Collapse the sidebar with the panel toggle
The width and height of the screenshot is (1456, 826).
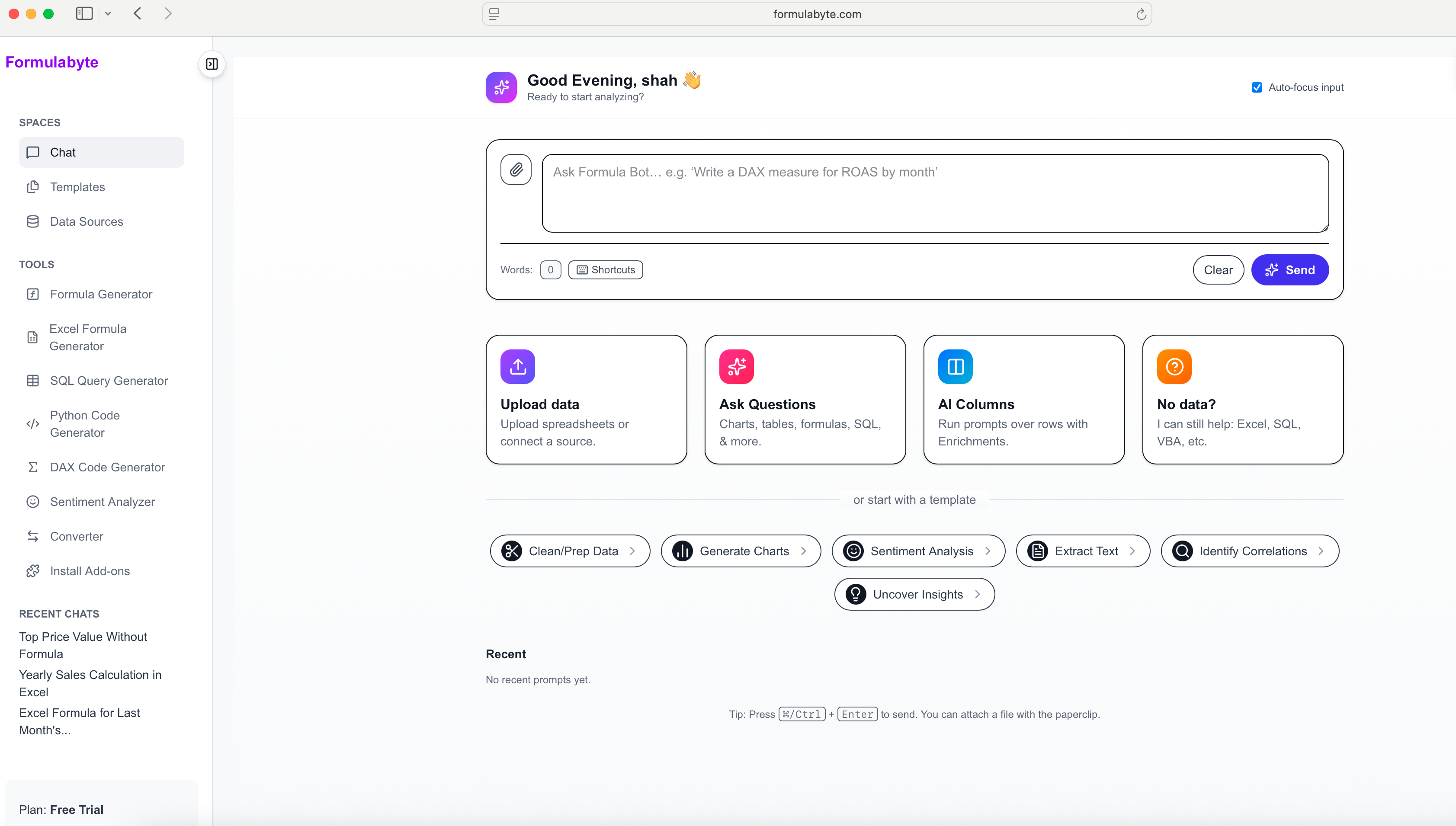(212, 64)
